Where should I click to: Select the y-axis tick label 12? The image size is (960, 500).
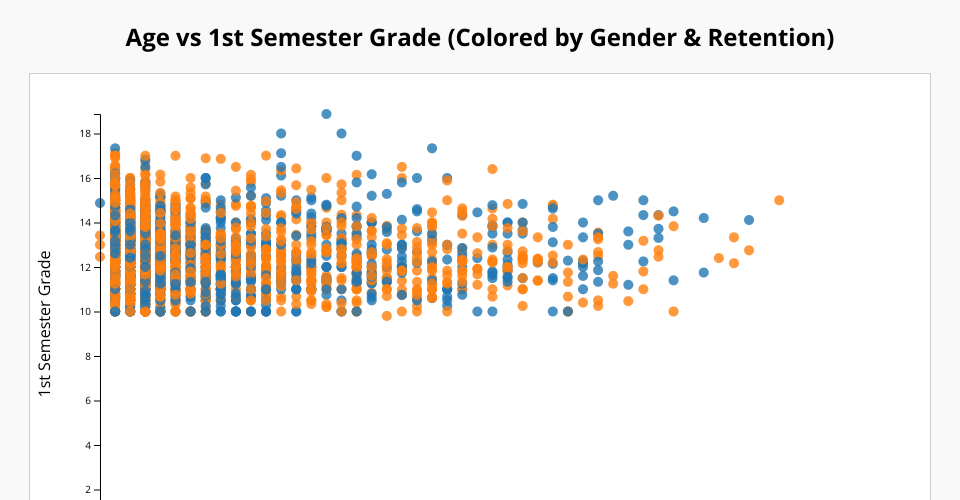click(x=86, y=267)
